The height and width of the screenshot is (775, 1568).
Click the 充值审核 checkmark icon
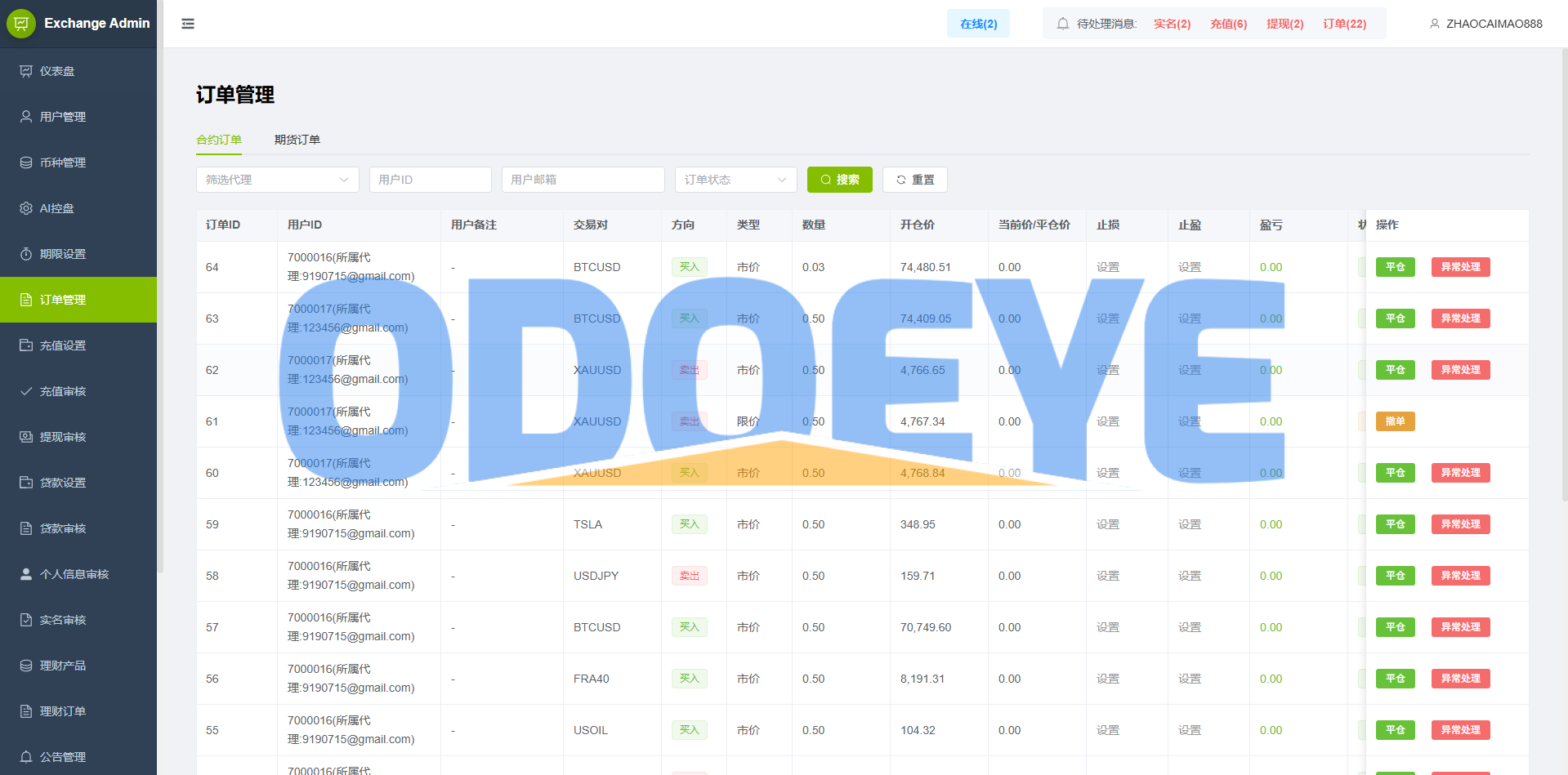coord(26,391)
